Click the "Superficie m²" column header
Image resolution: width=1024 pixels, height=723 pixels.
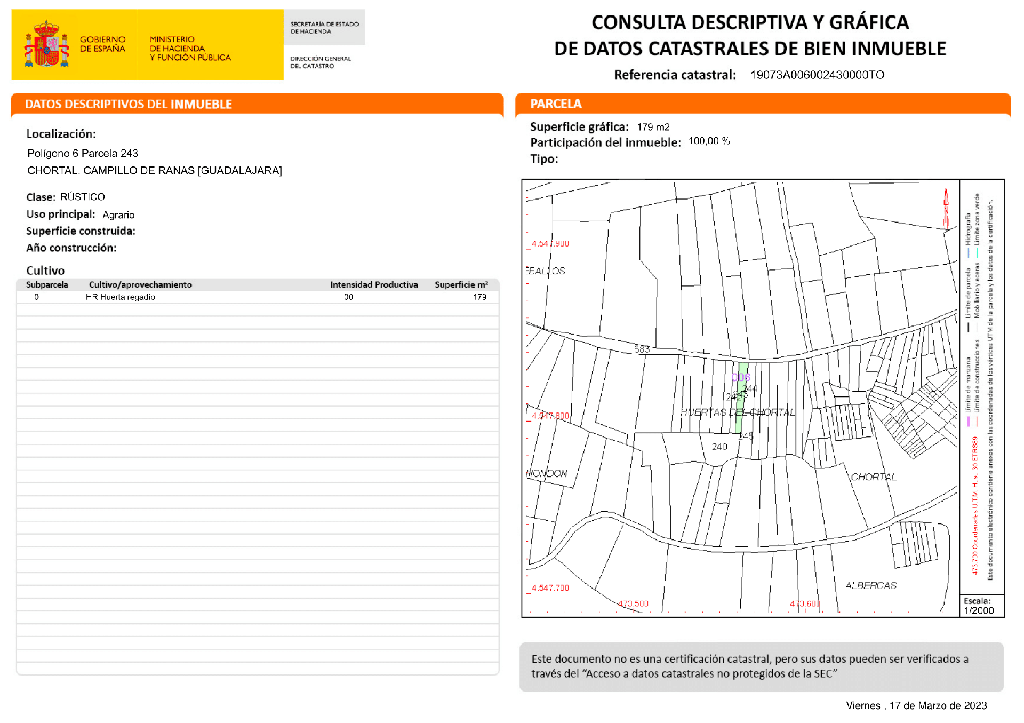tap(462, 285)
